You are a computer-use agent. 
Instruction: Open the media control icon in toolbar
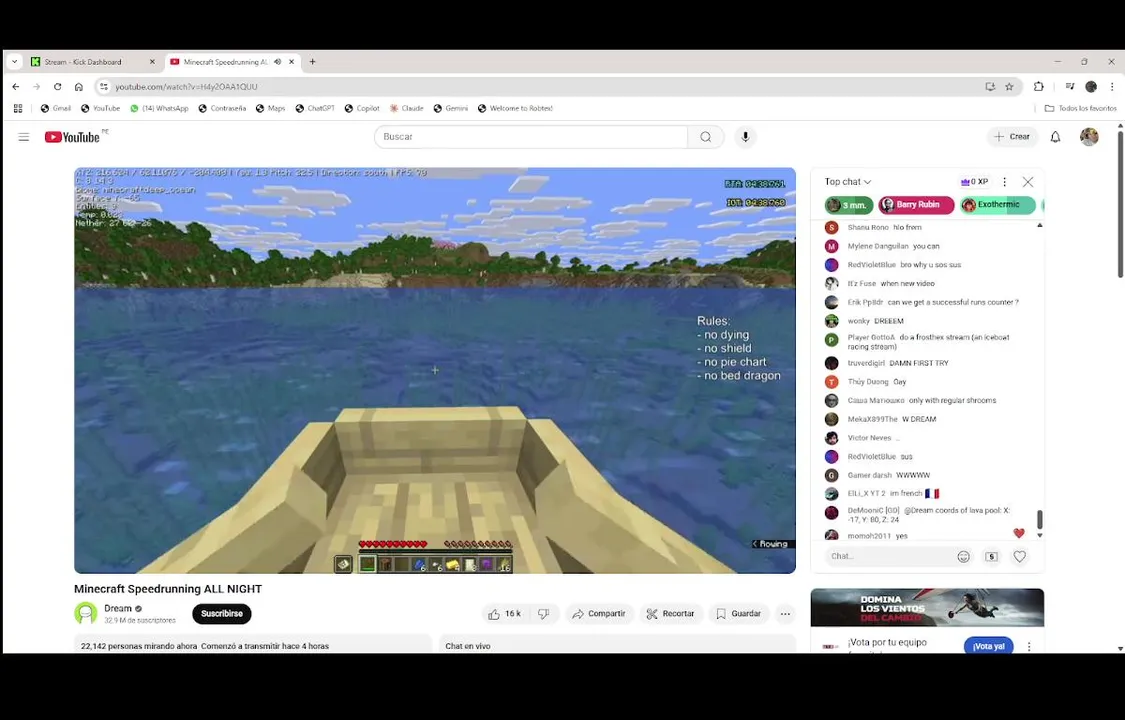point(1070,87)
